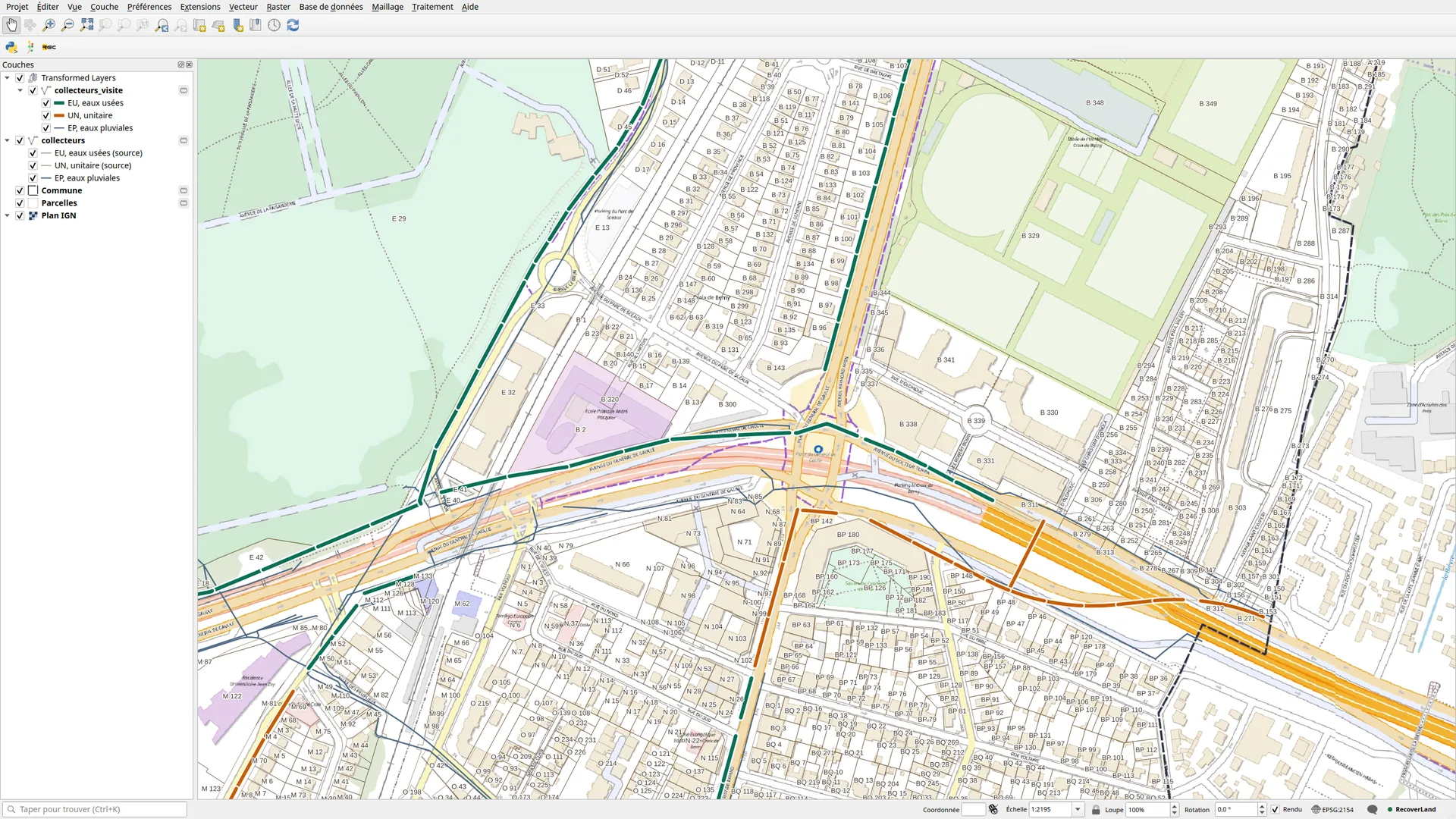Open new 3D map view
Image resolution: width=1456 pixels, height=819 pixels.
tap(218, 25)
